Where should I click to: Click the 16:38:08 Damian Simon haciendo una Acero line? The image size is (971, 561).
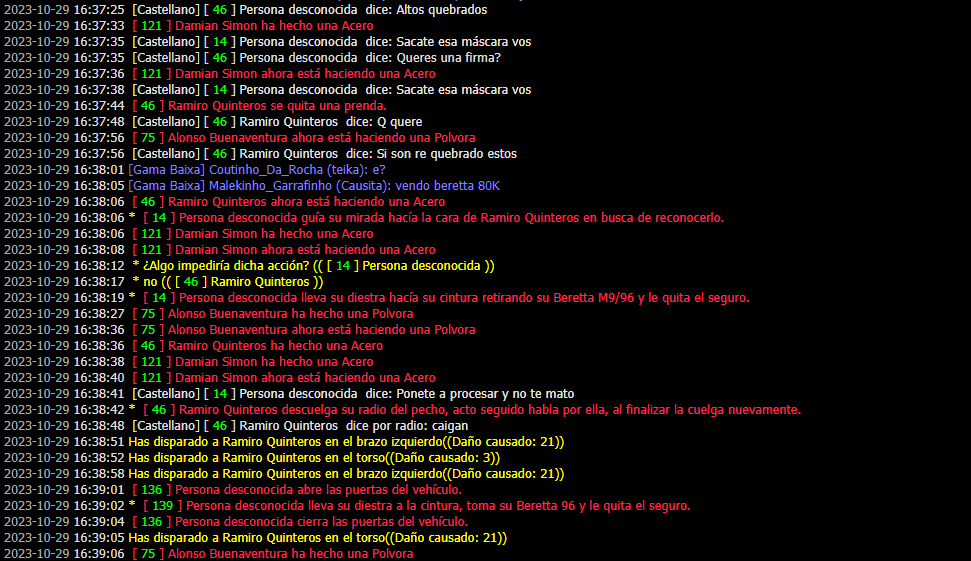point(220,250)
